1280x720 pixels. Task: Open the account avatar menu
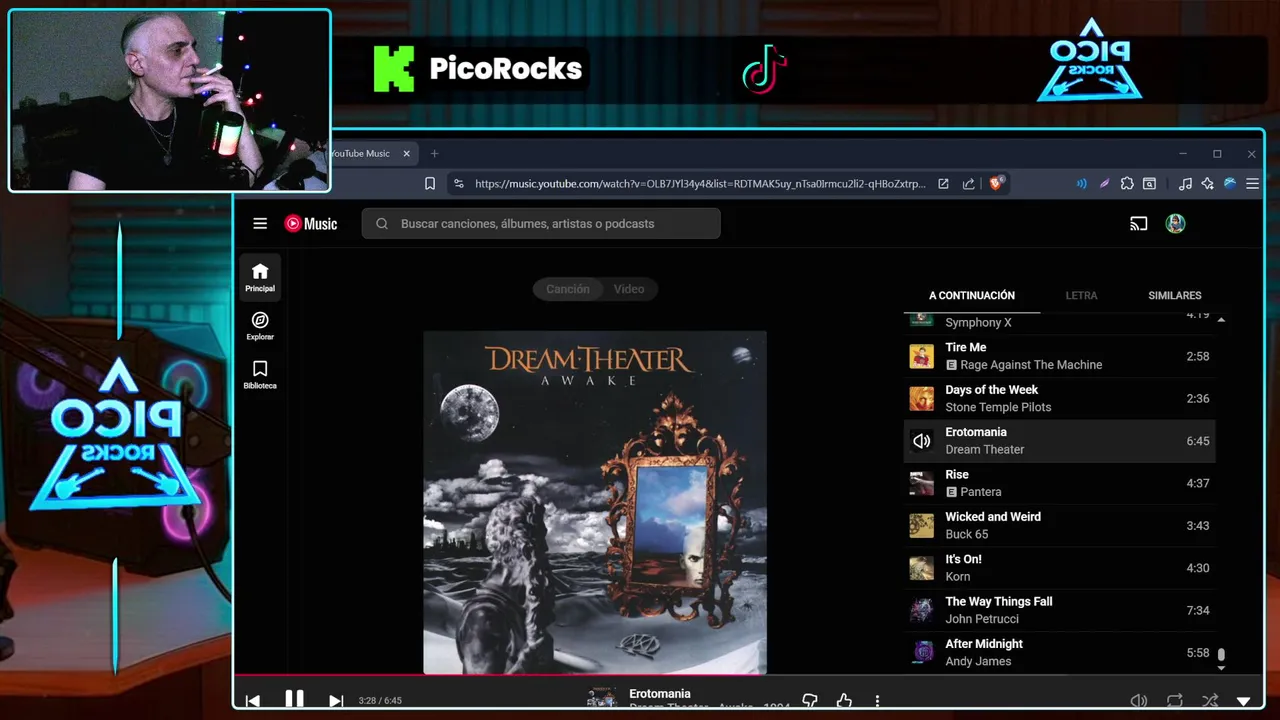(1175, 224)
